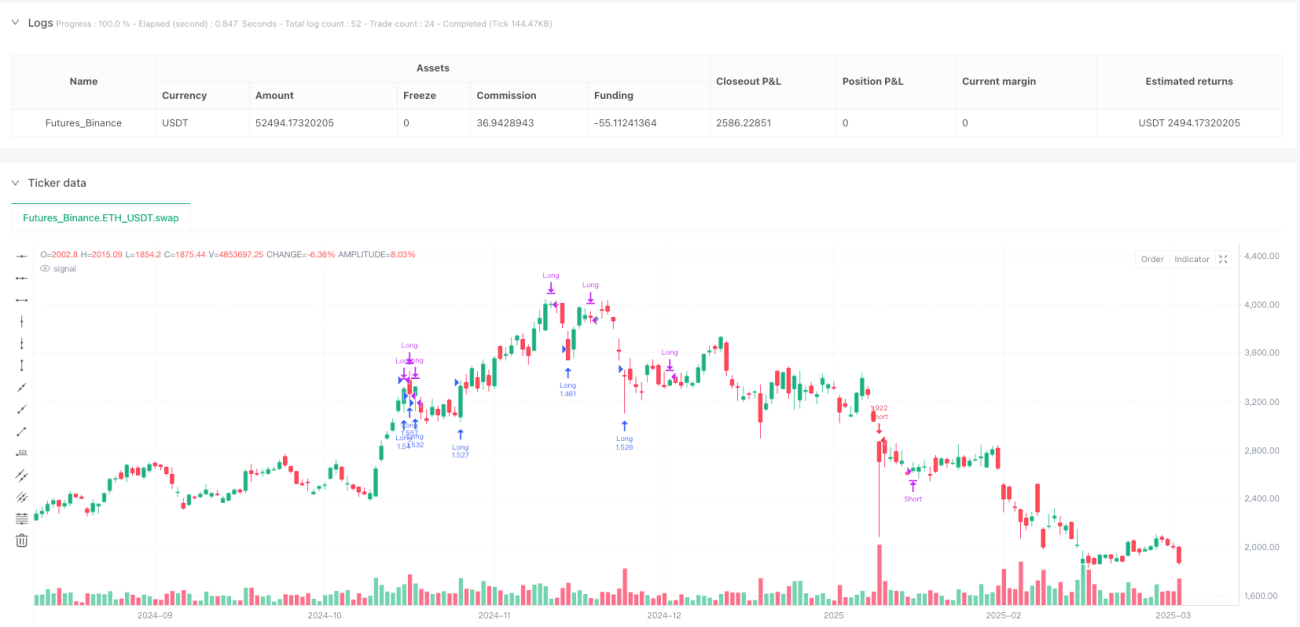Choose the Fibonacci retracement lines tool
The image size is (1300, 627).
pos(22,518)
